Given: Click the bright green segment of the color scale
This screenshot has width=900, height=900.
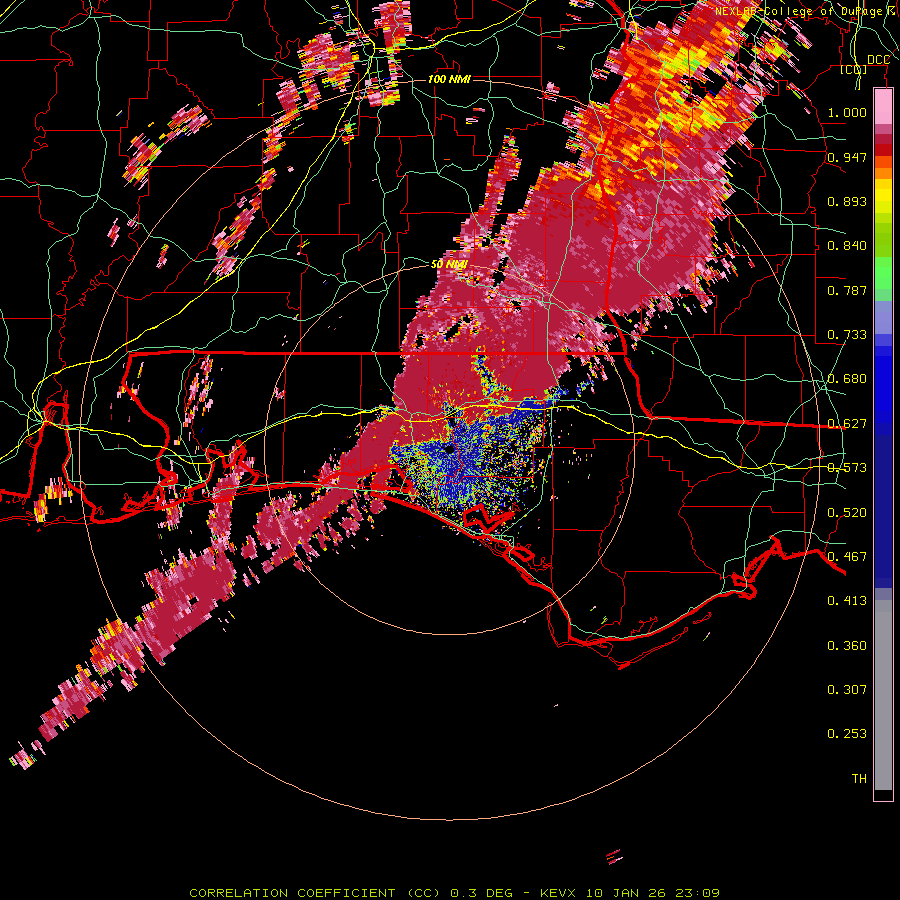Looking at the screenshot, I should tap(883, 273).
